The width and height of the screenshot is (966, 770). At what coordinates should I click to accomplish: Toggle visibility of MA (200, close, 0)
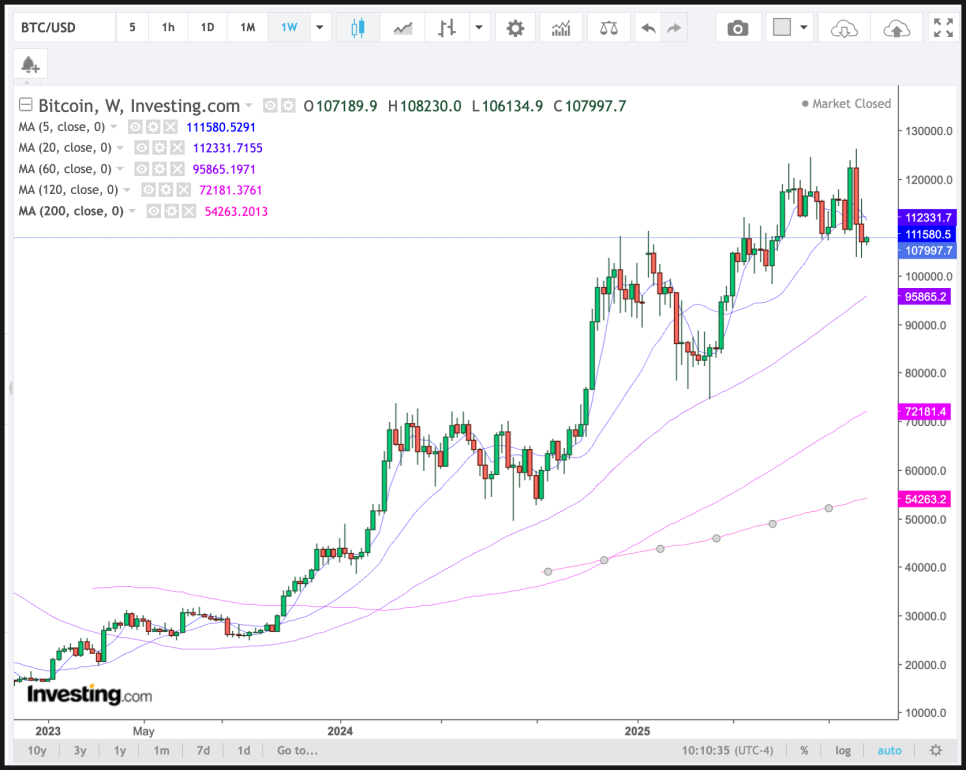[x=154, y=211]
